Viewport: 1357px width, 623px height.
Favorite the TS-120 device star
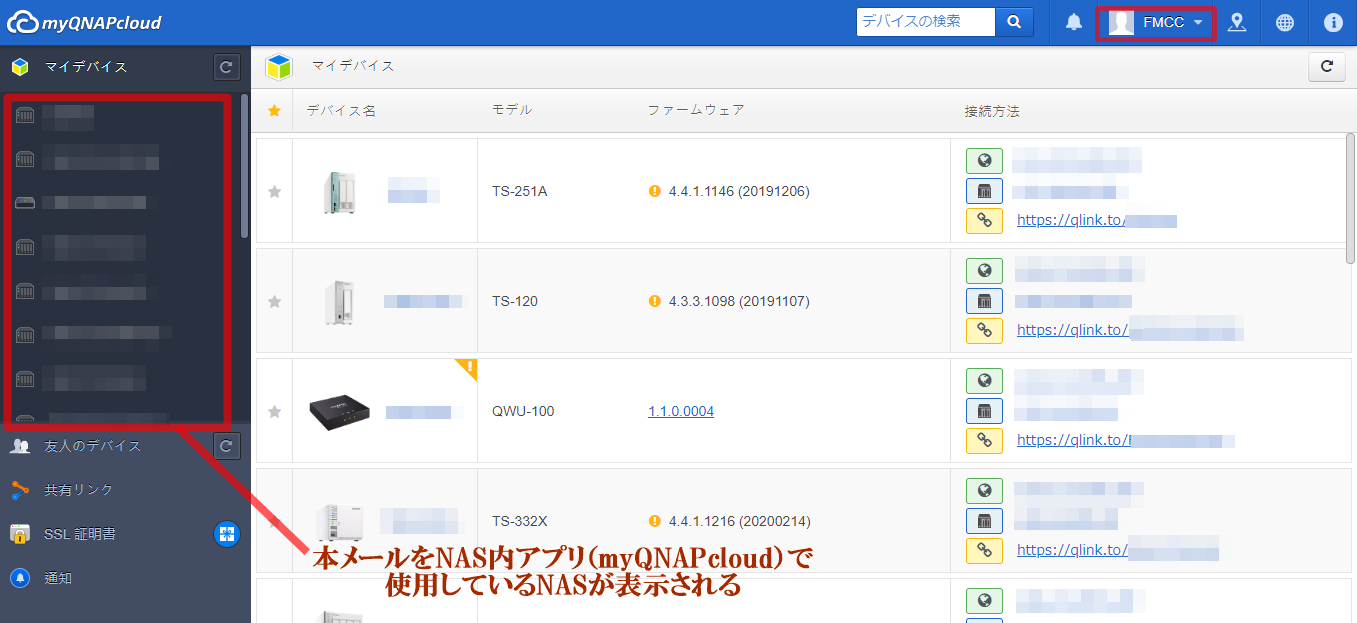[274, 301]
